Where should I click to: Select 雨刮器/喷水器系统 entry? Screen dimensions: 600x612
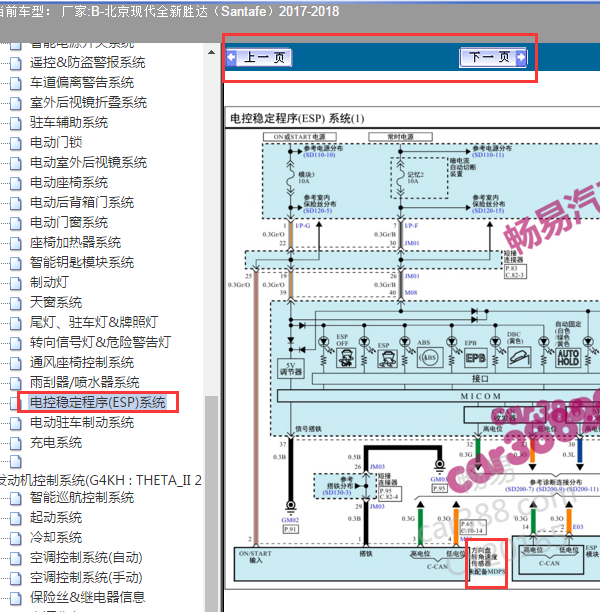point(85,382)
